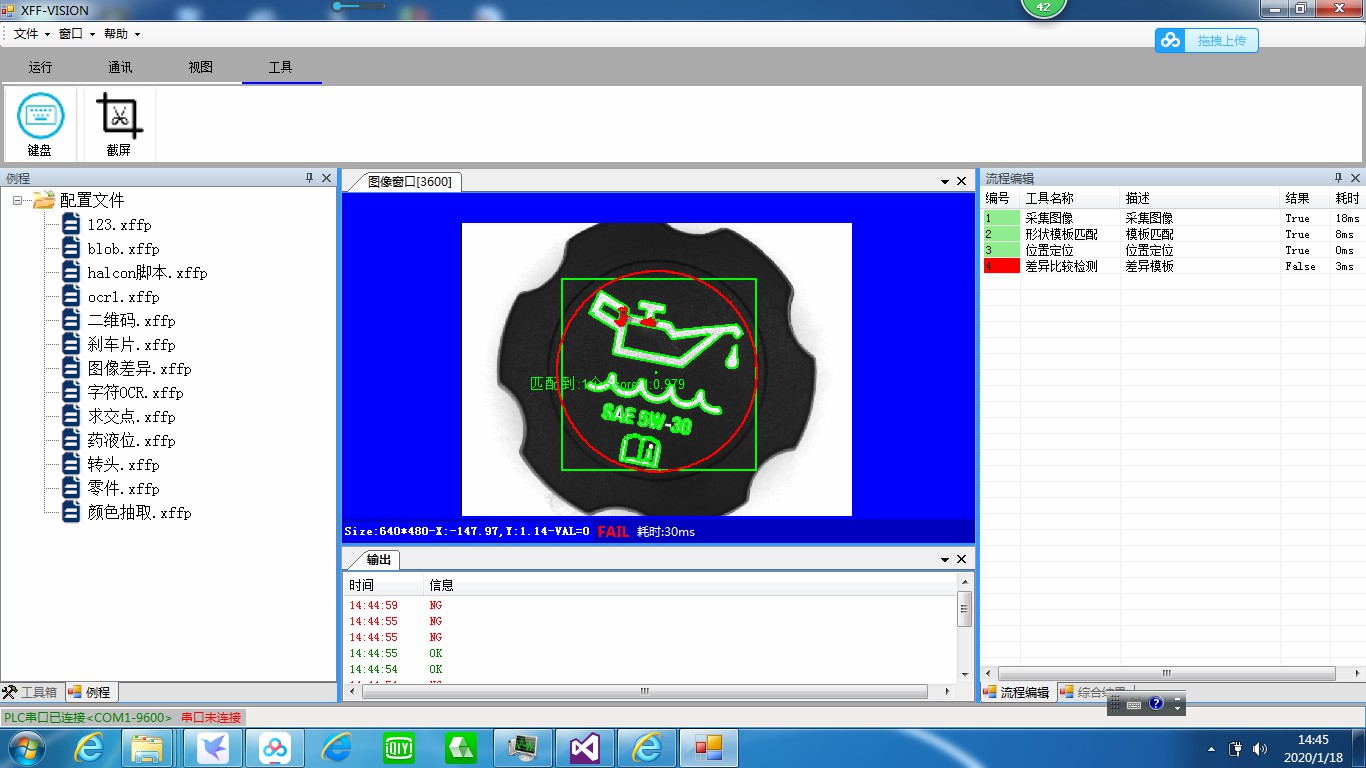
Task: Switch to the 通讯 ribbon tab
Action: 120,67
